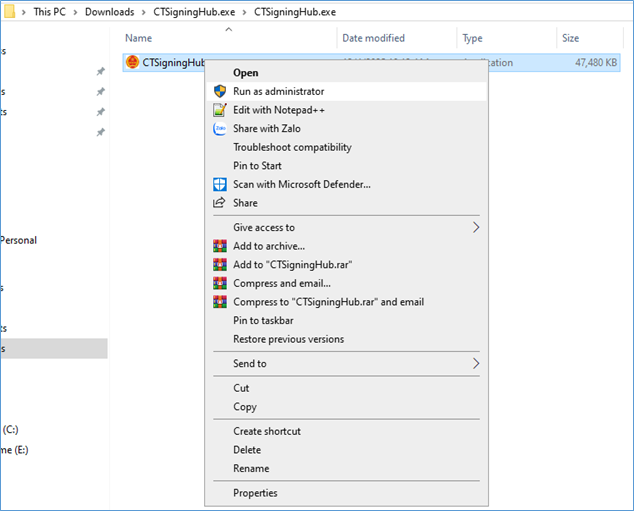Click the Zalo icon in context menu
The height and width of the screenshot is (511, 634).
(220, 129)
